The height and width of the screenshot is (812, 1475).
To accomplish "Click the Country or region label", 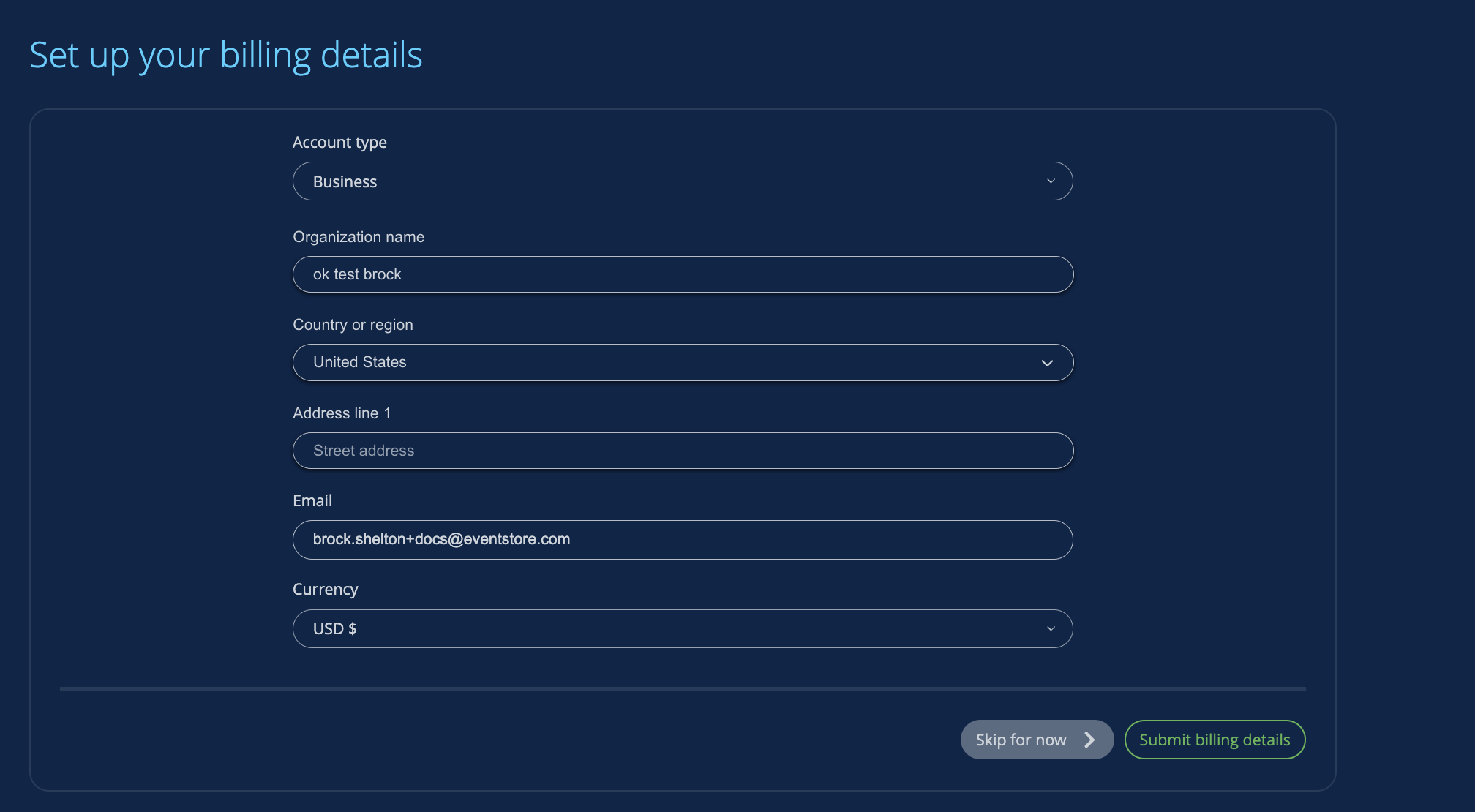I will click(x=353, y=325).
